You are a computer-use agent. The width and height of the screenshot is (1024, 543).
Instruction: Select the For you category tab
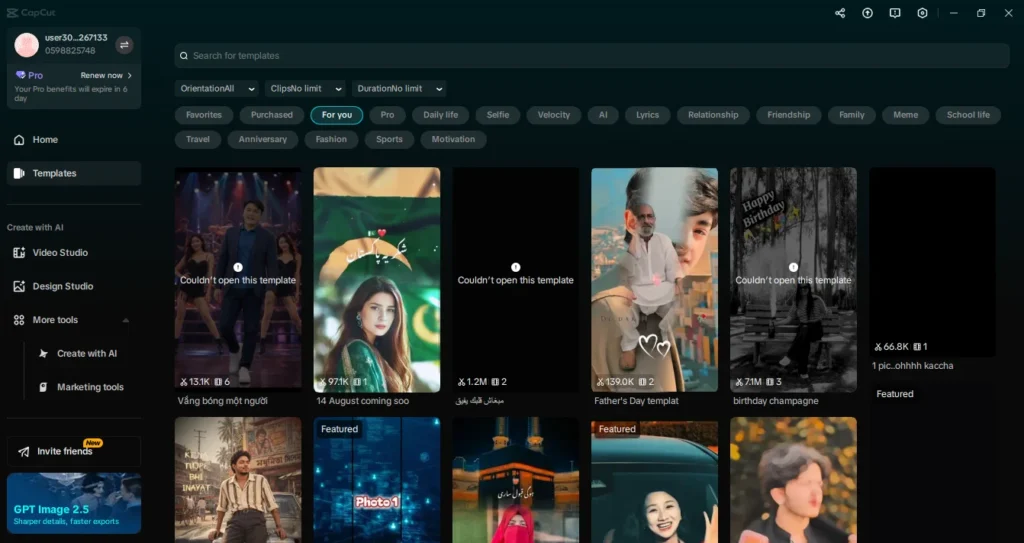337,115
